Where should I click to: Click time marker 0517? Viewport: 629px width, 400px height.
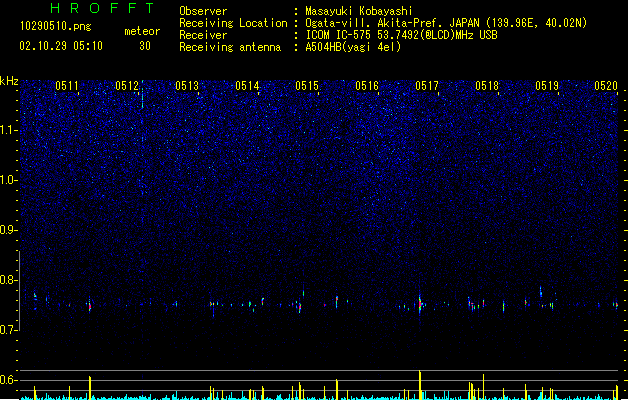(427, 86)
